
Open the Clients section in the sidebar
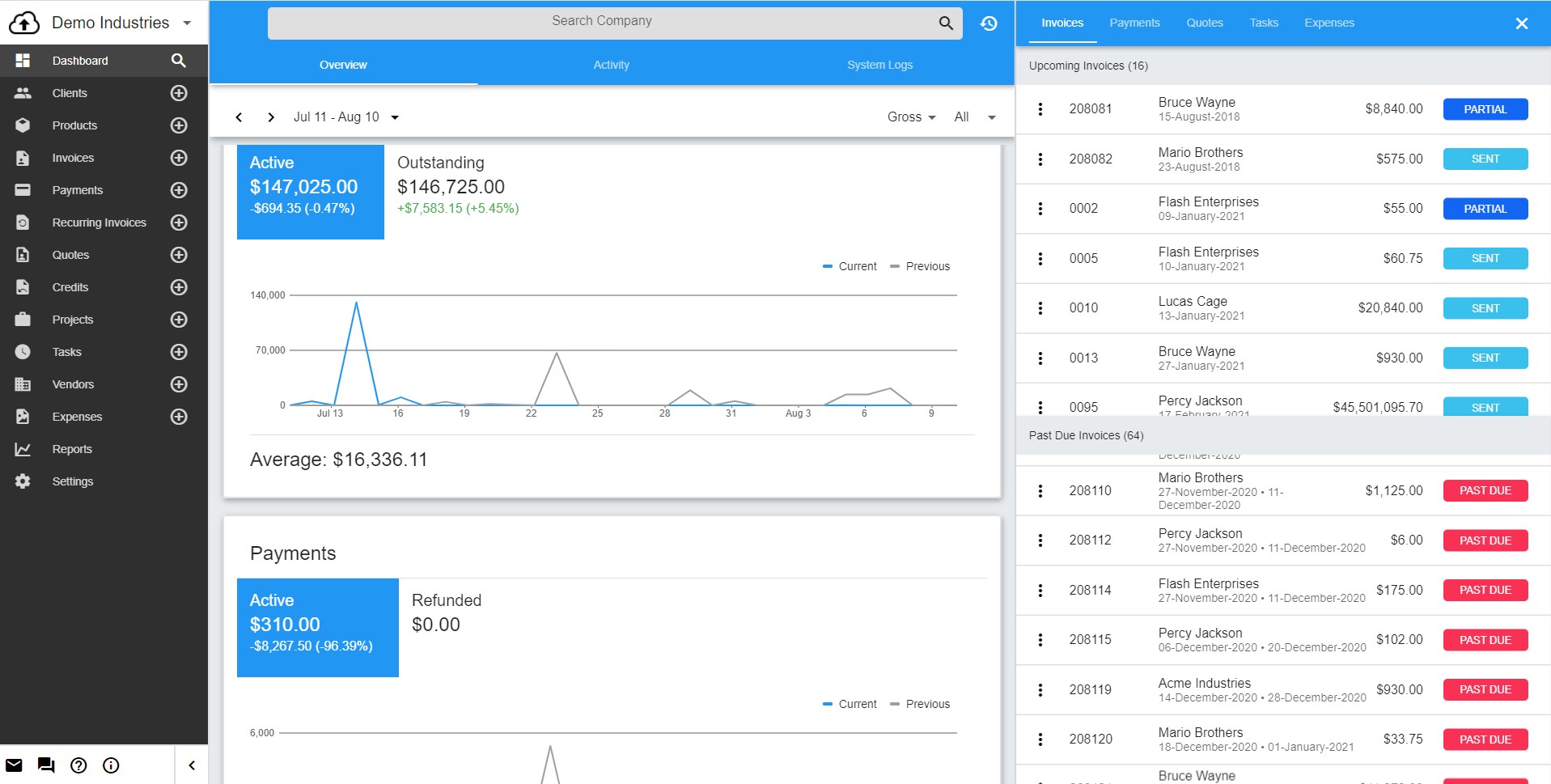[x=70, y=92]
